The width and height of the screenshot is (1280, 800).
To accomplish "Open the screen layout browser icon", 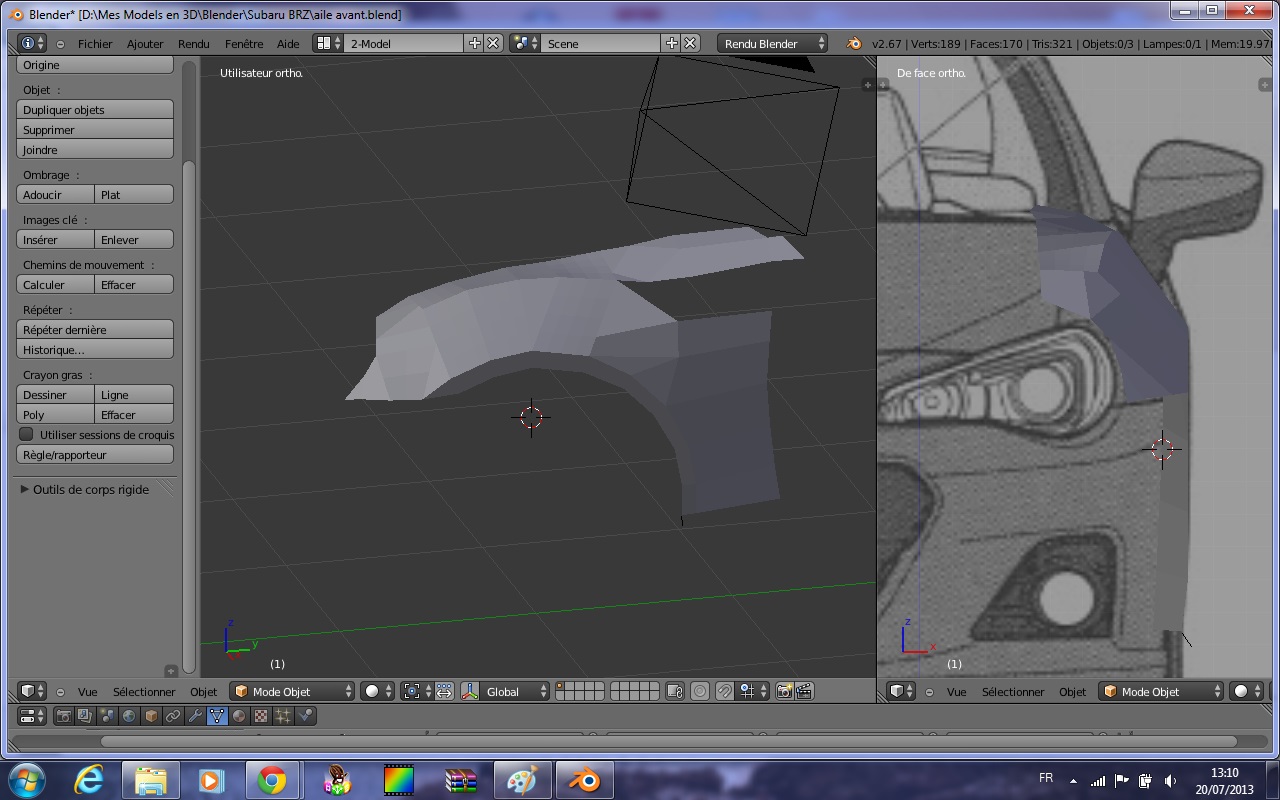I will point(328,43).
